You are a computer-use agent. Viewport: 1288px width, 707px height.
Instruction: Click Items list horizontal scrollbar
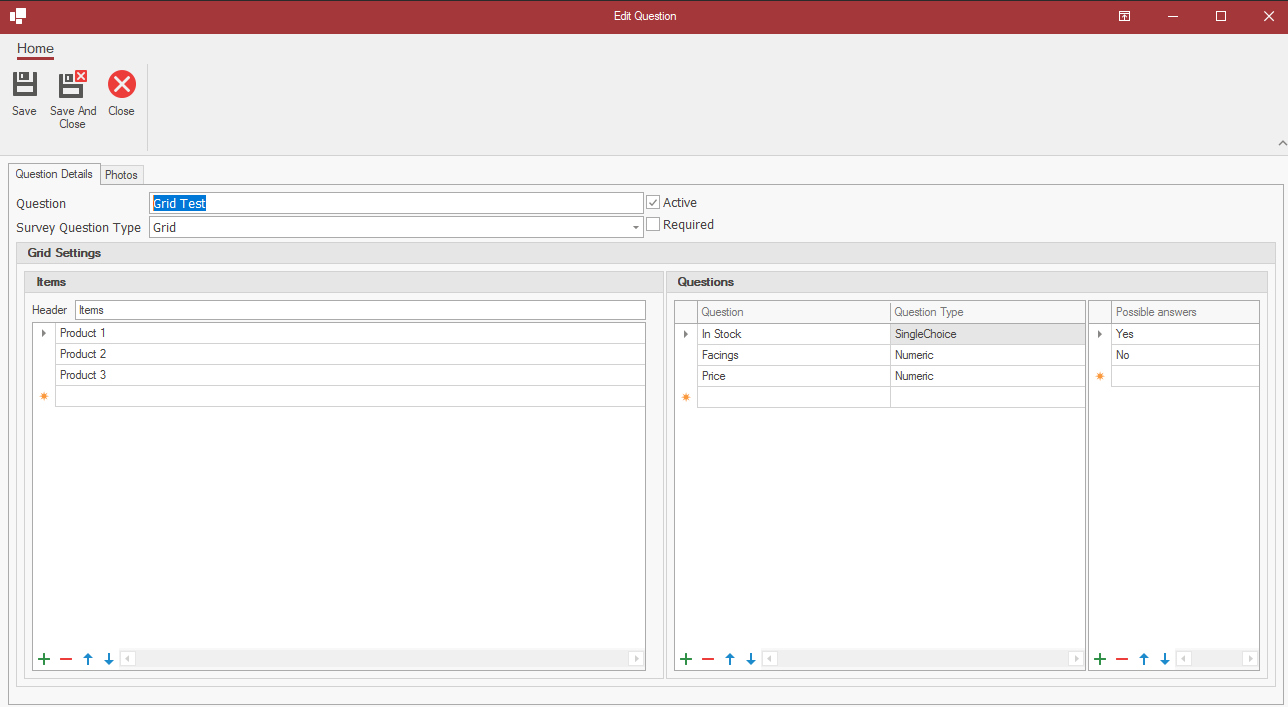point(382,659)
